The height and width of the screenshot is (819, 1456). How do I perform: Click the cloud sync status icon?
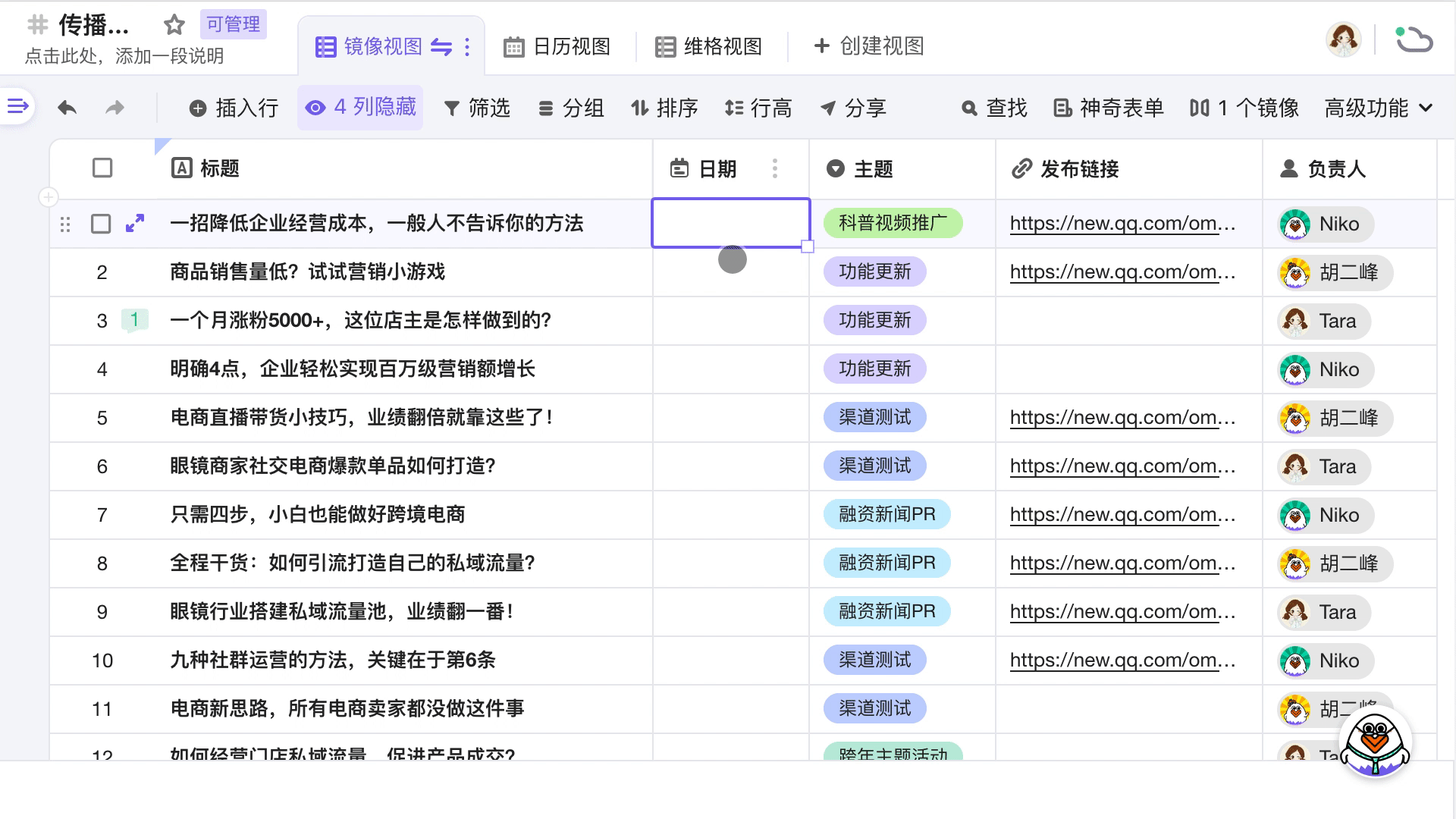1414,39
